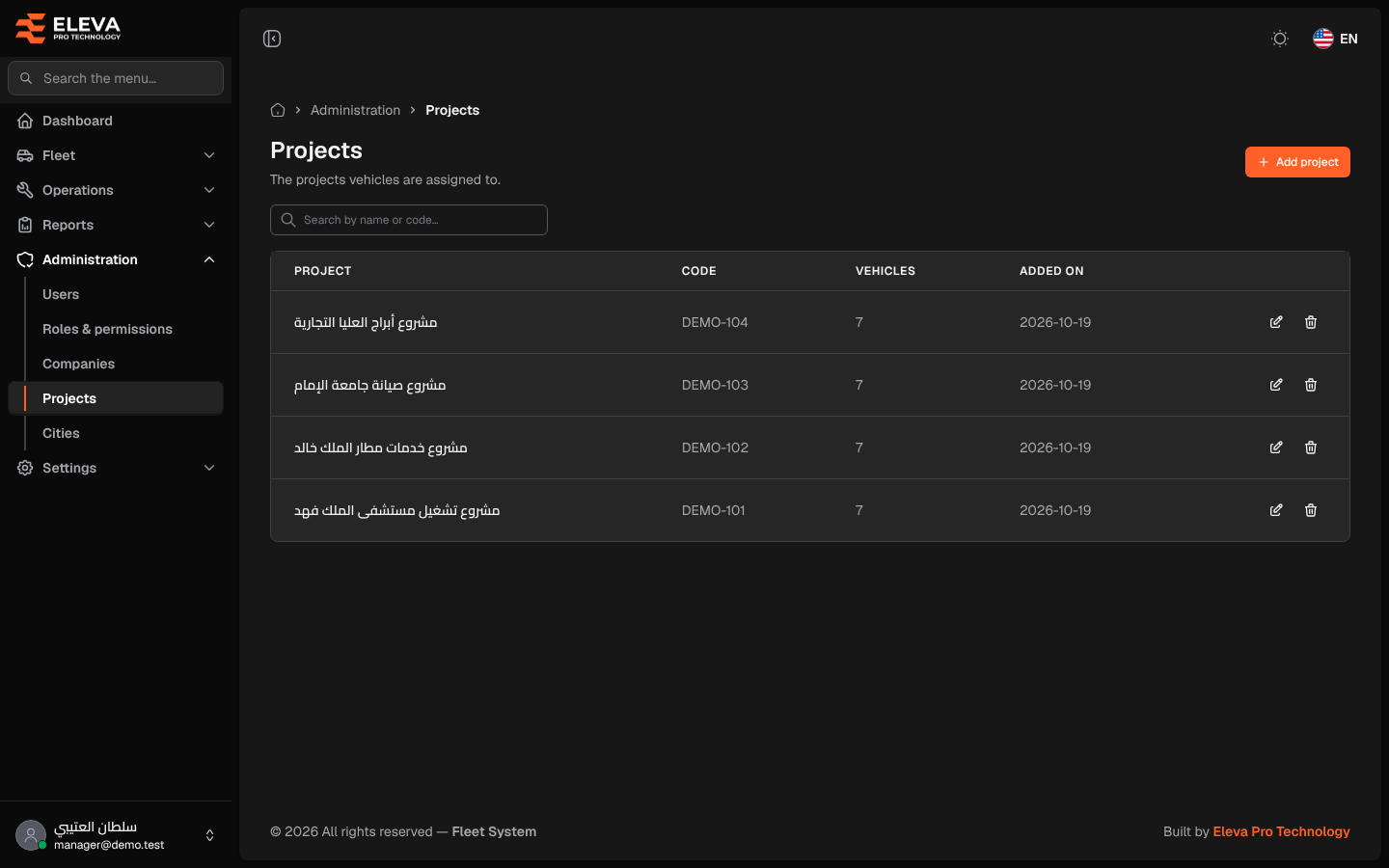
Task: Click the home breadcrumb icon
Action: (x=278, y=110)
